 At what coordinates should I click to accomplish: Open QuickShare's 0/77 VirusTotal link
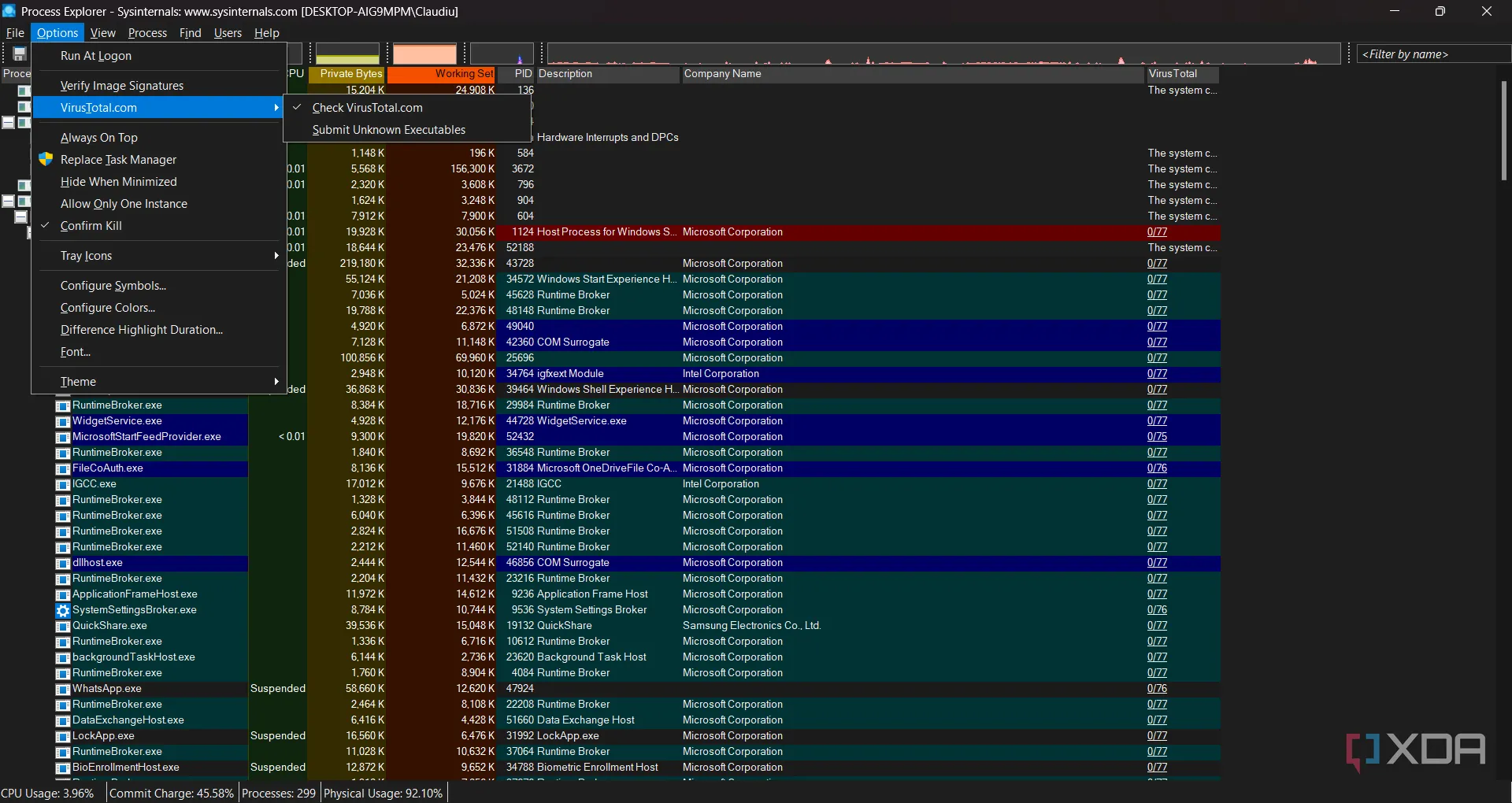[x=1157, y=626]
